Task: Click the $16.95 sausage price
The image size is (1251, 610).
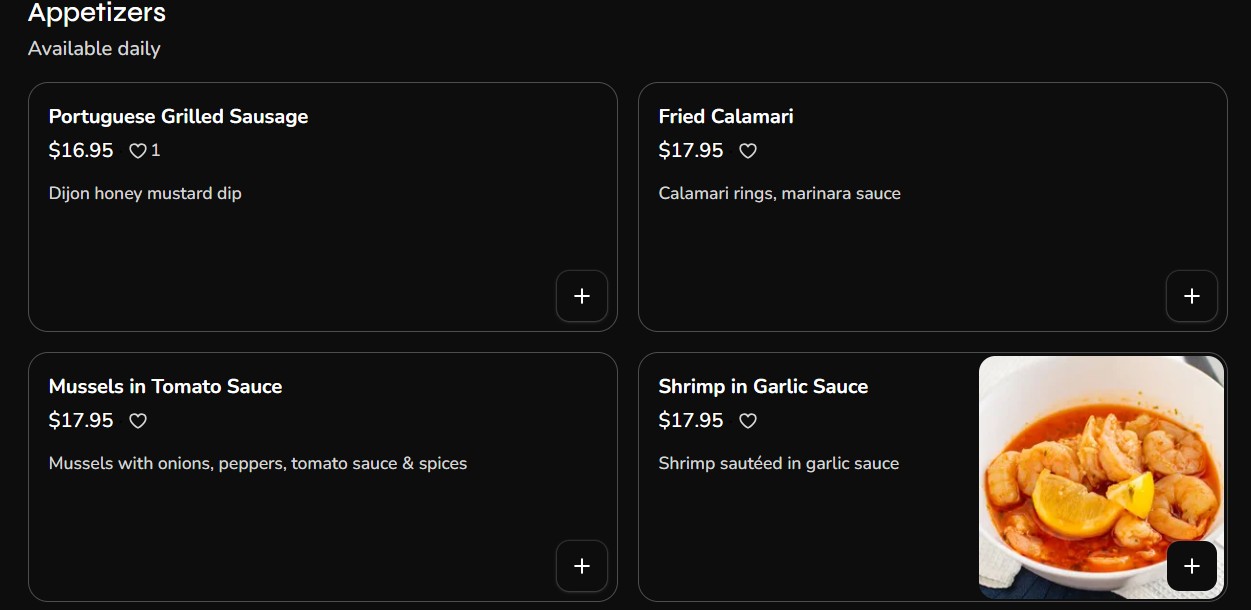Action: click(x=81, y=151)
